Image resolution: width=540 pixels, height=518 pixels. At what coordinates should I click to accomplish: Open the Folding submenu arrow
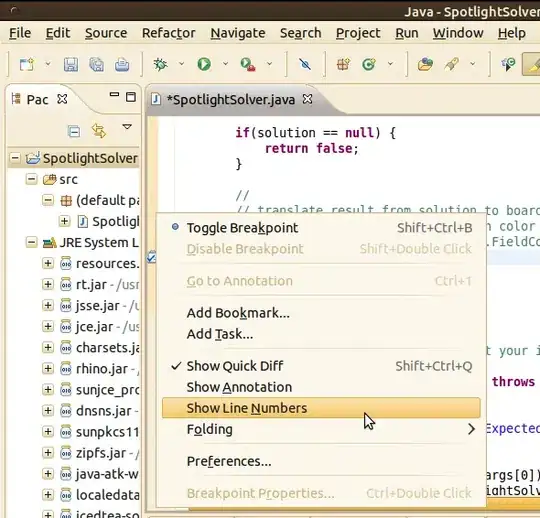tap(471, 429)
